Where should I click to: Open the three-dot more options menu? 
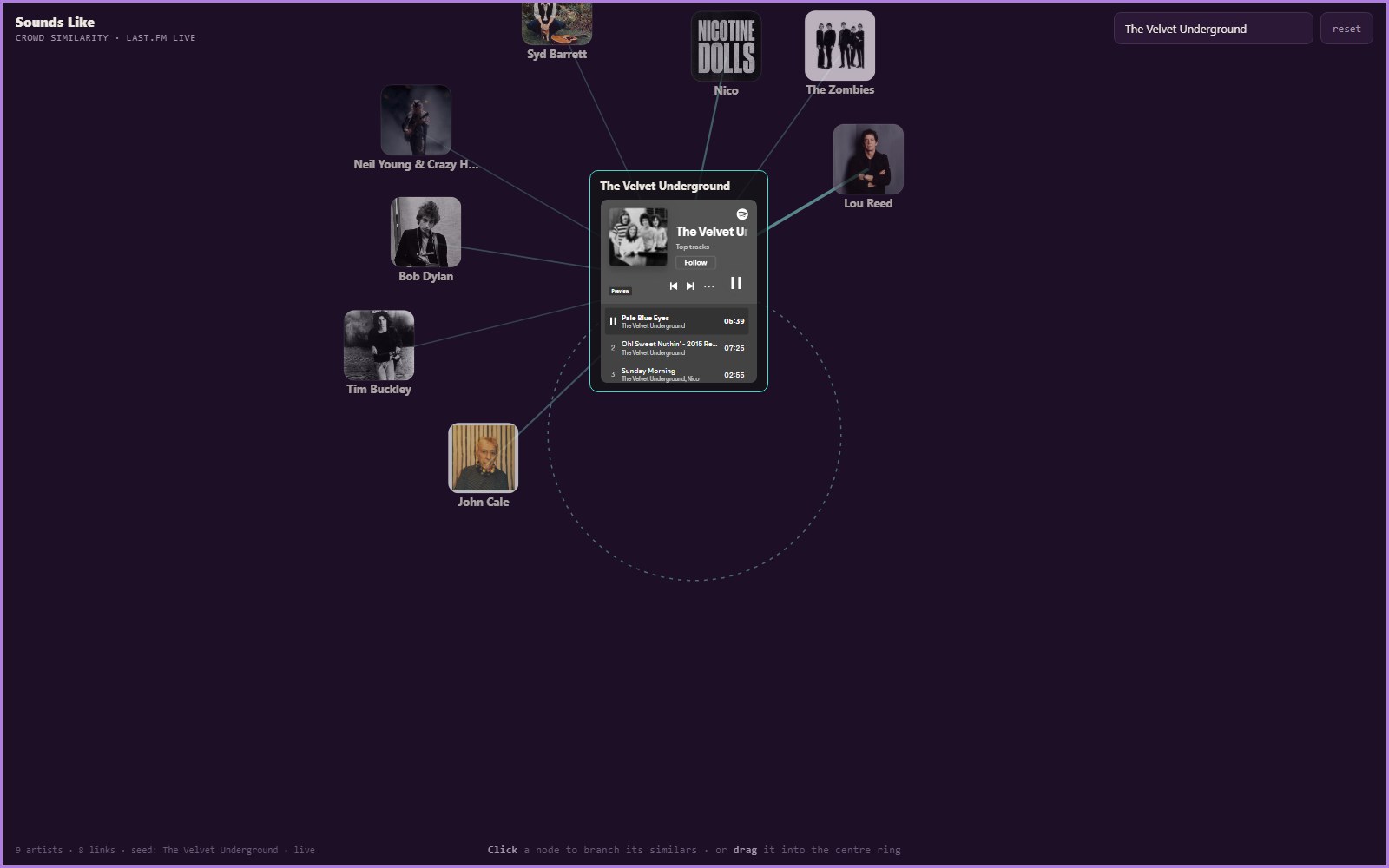709,286
